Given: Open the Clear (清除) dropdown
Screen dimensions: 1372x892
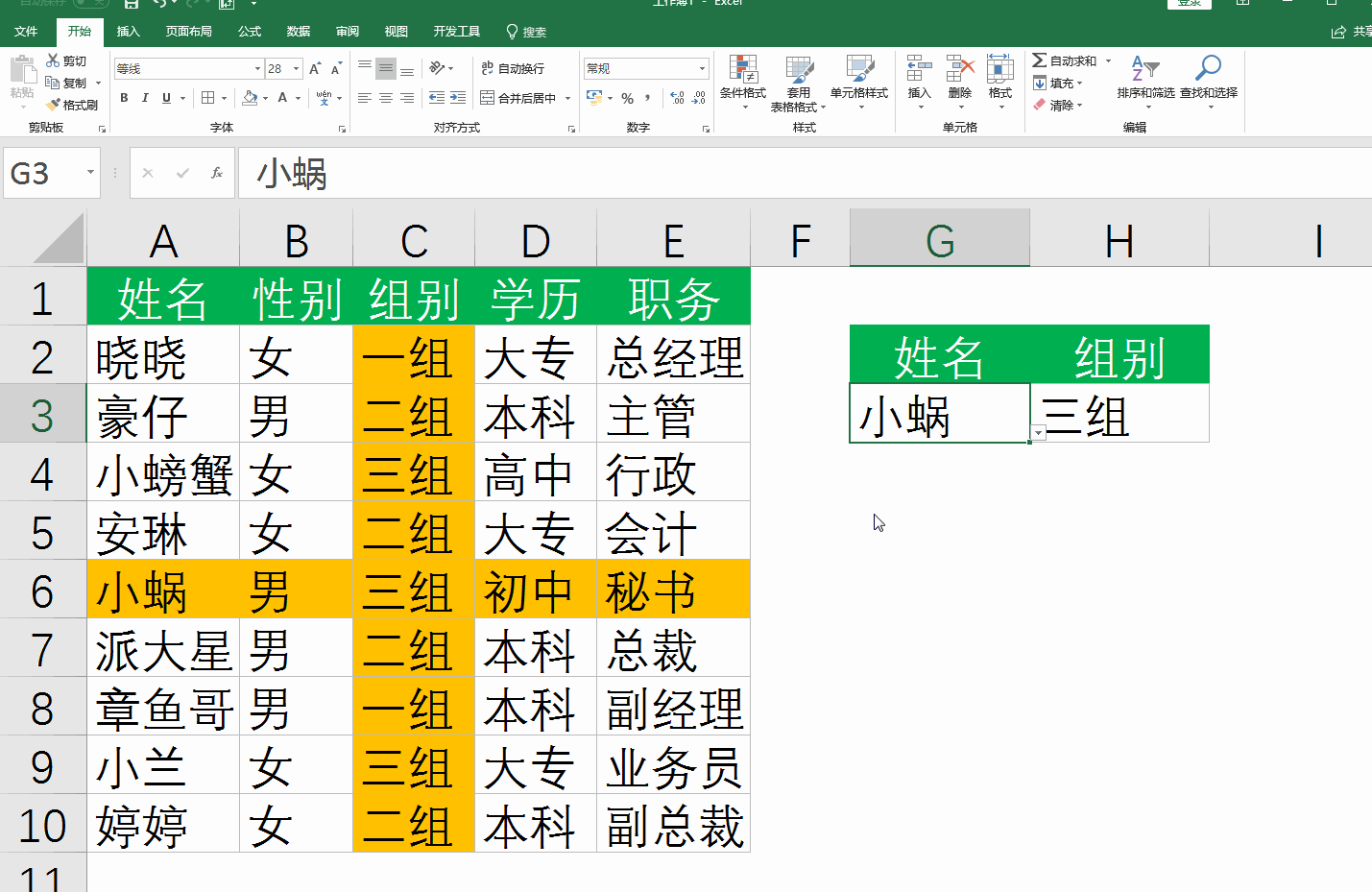Looking at the screenshot, I should click(x=1058, y=105).
